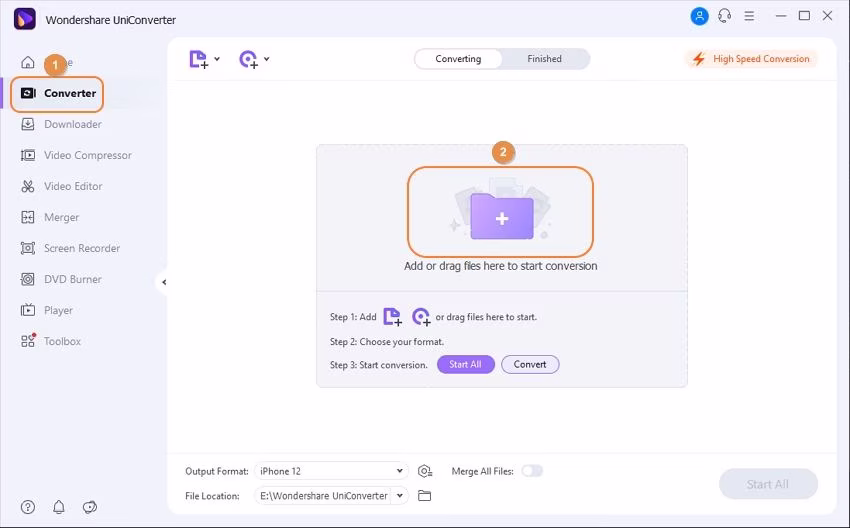Viewport: 850px width, 528px height.
Task: Click the Player icon in sidebar
Action: coord(28,310)
